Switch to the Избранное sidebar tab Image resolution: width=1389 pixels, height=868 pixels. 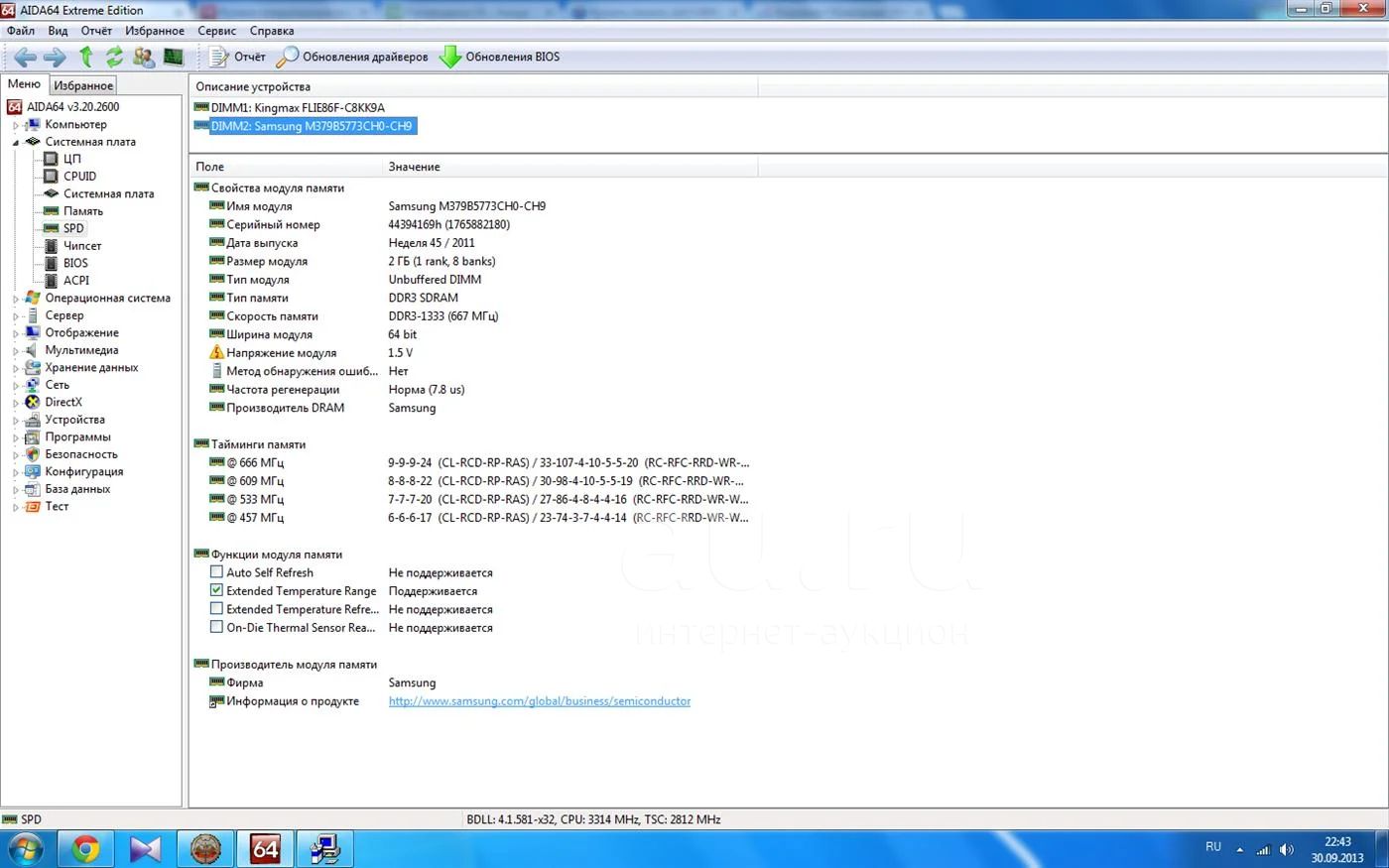(x=83, y=86)
